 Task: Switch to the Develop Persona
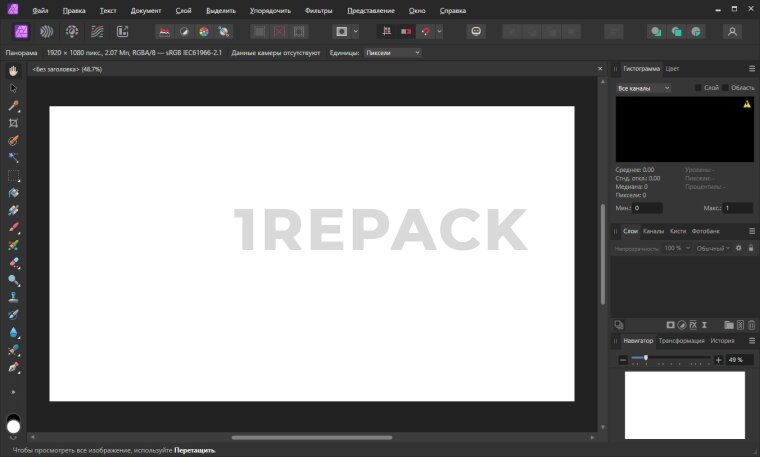point(72,31)
